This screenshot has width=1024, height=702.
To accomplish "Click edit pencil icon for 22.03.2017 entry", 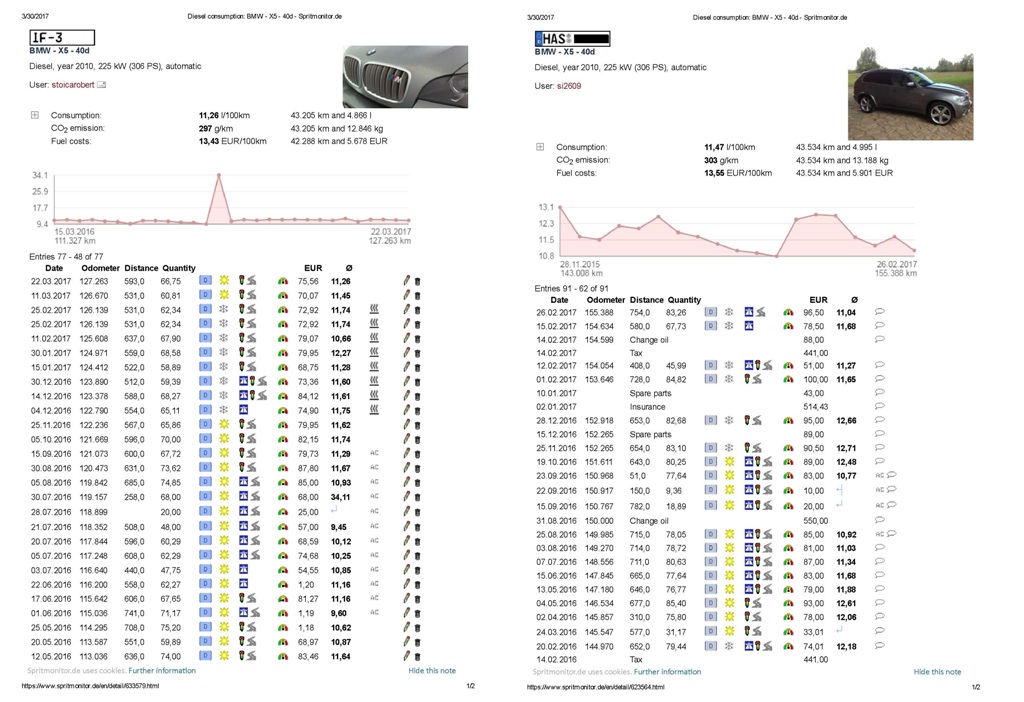I will point(407,282).
